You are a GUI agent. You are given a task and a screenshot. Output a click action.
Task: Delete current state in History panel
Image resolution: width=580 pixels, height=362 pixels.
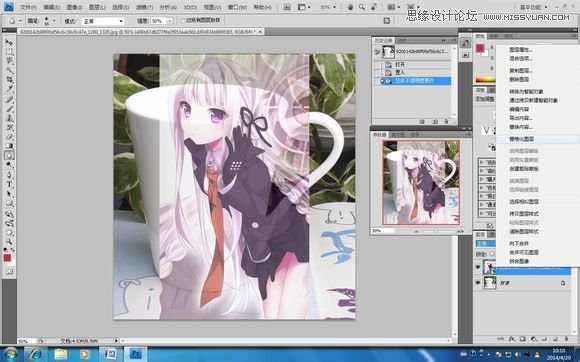(x=446, y=121)
